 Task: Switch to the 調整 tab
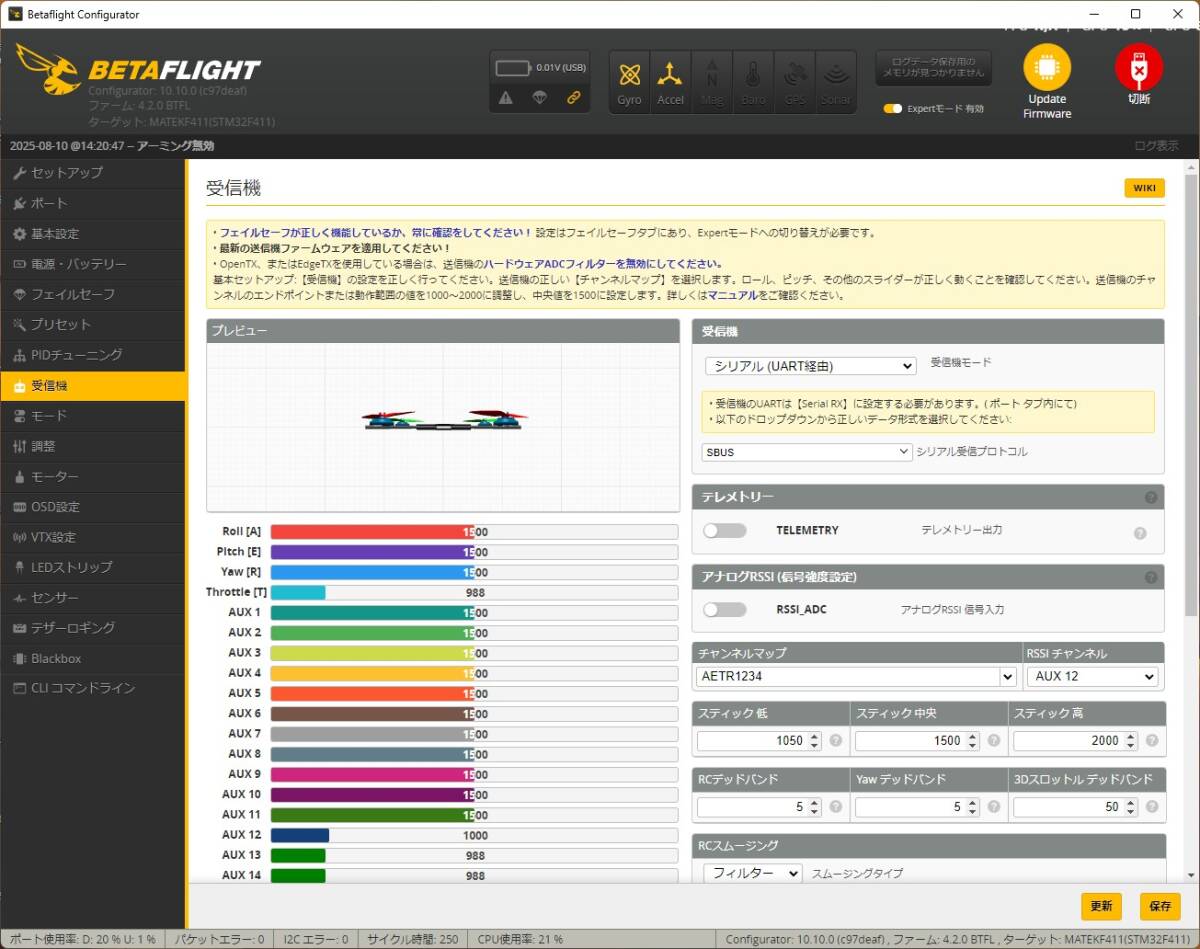93,446
